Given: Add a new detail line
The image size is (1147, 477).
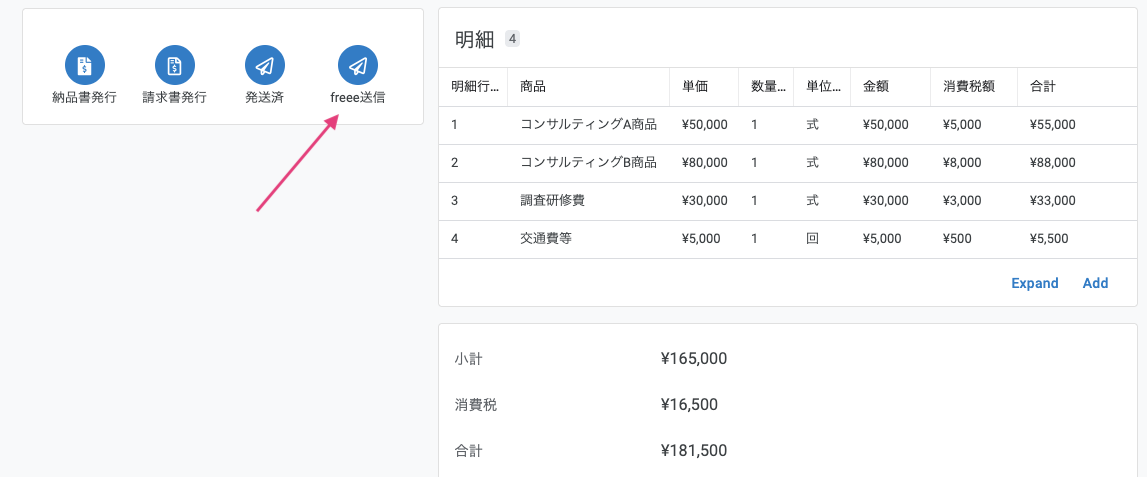Looking at the screenshot, I should click(1095, 283).
